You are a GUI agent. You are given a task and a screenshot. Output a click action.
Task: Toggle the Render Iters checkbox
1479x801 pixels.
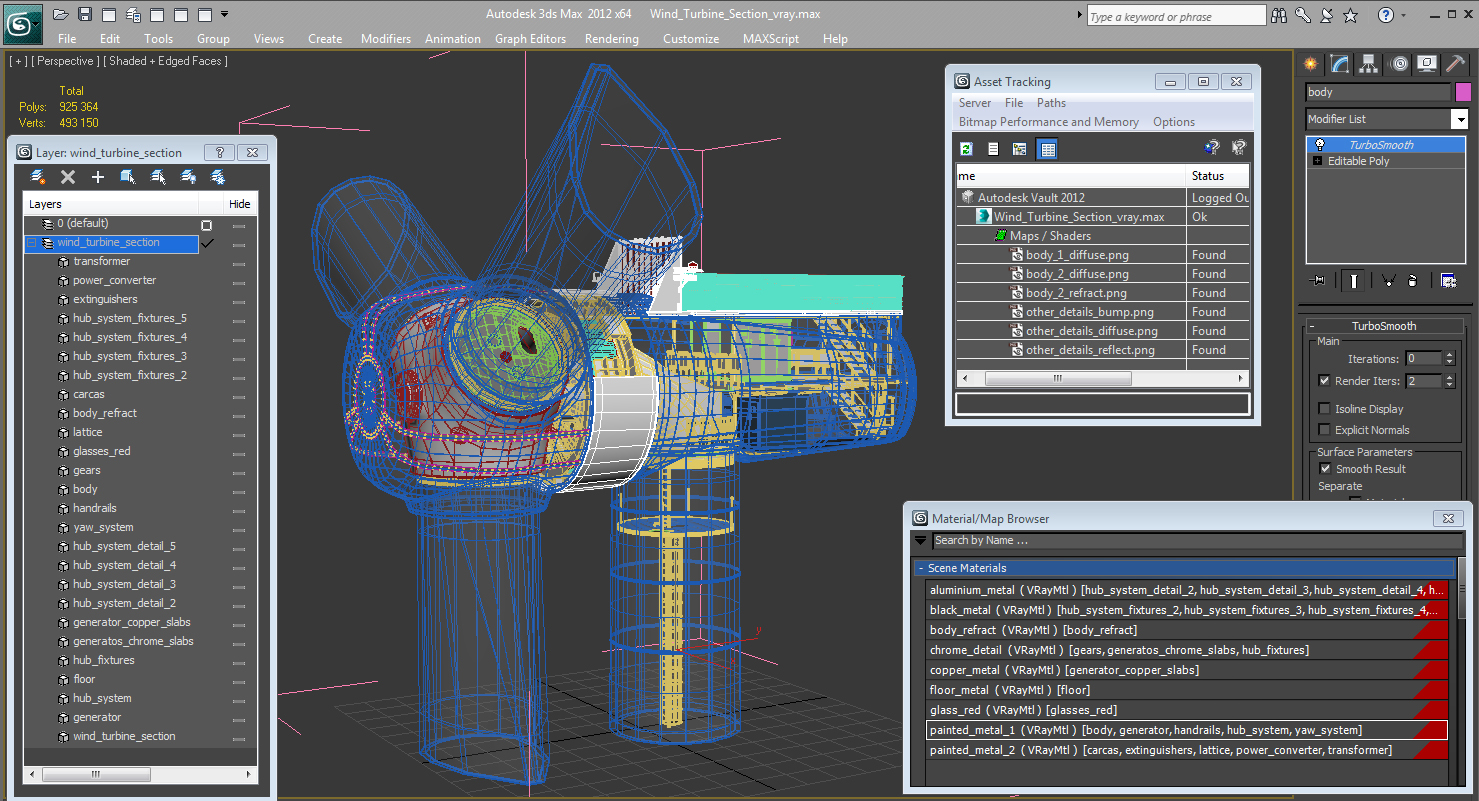tap(1325, 381)
